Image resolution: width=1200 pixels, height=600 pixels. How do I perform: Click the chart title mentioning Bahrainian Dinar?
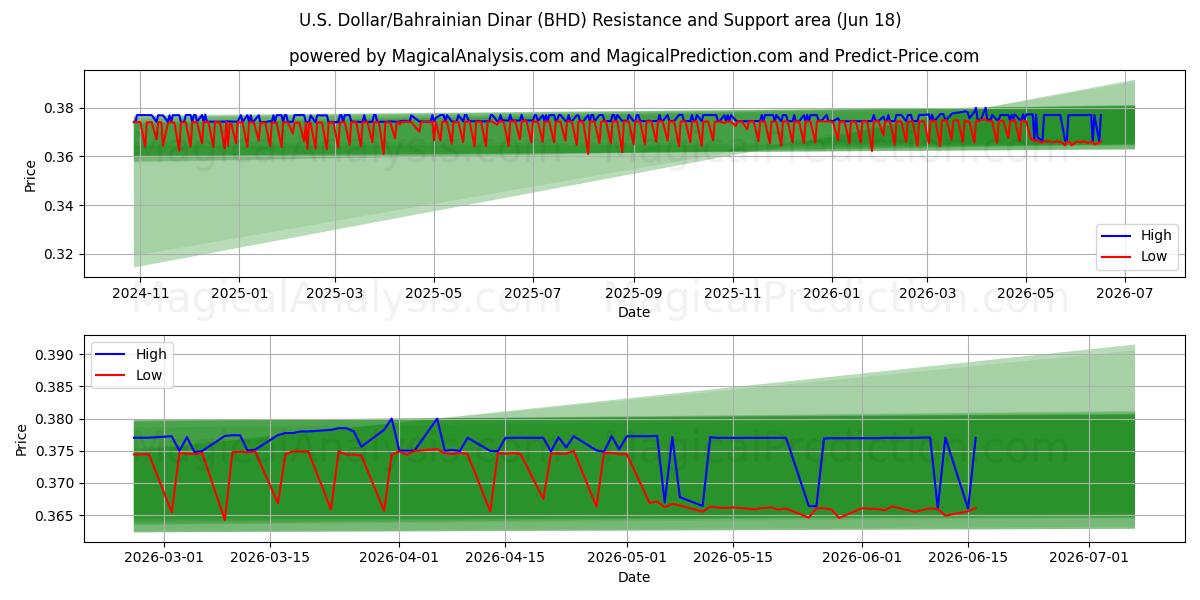pyautogui.click(x=600, y=20)
